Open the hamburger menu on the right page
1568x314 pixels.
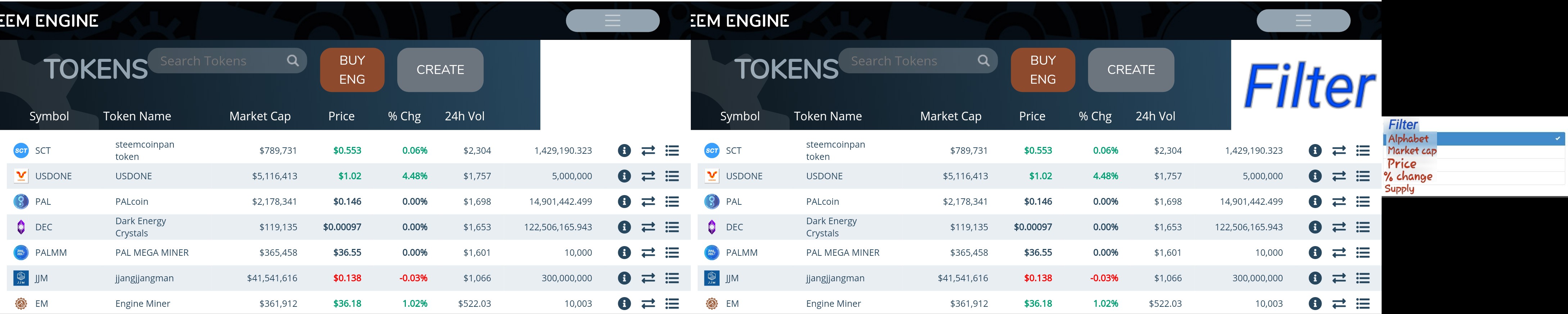click(x=1303, y=20)
